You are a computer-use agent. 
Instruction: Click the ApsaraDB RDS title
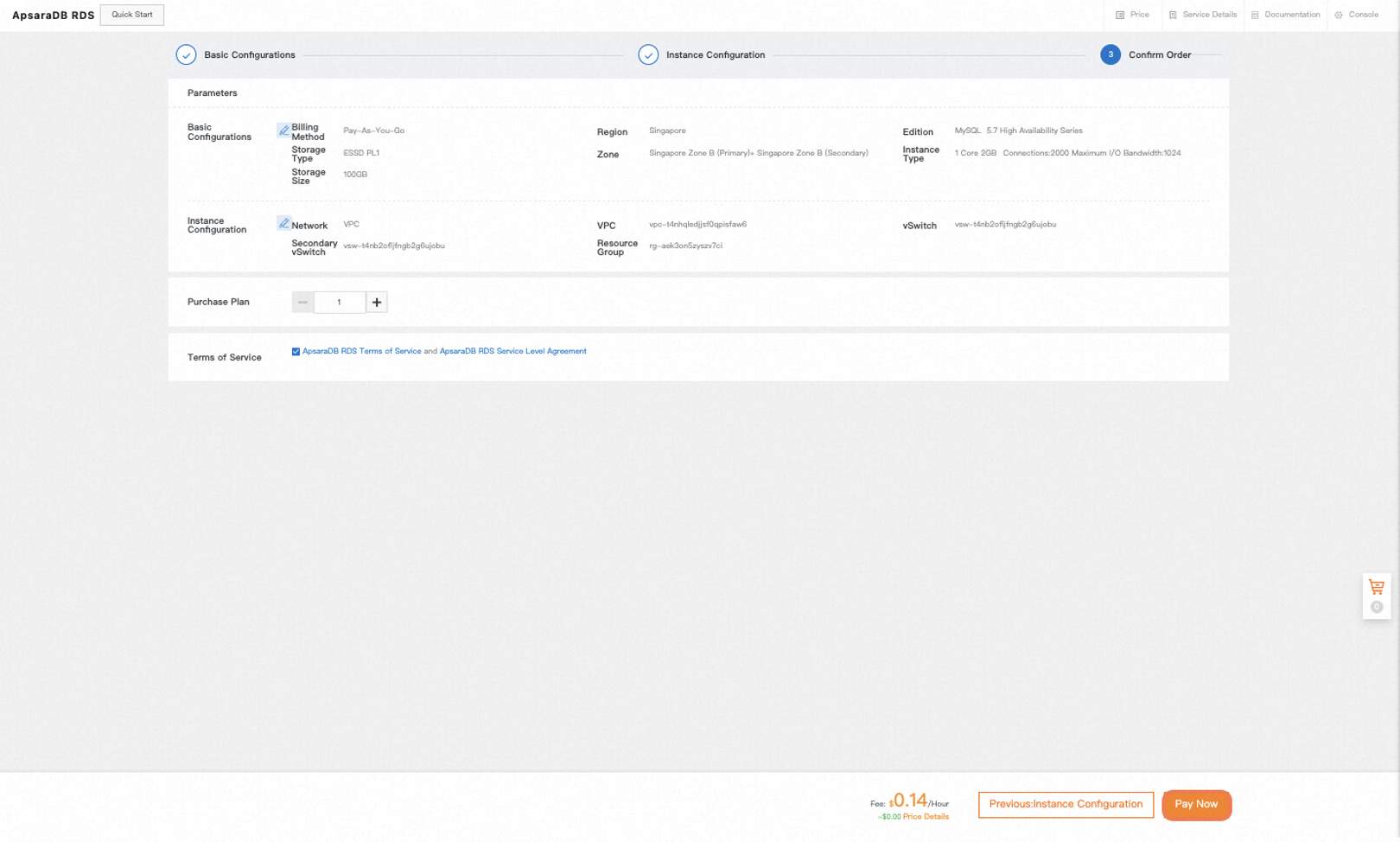(x=54, y=15)
